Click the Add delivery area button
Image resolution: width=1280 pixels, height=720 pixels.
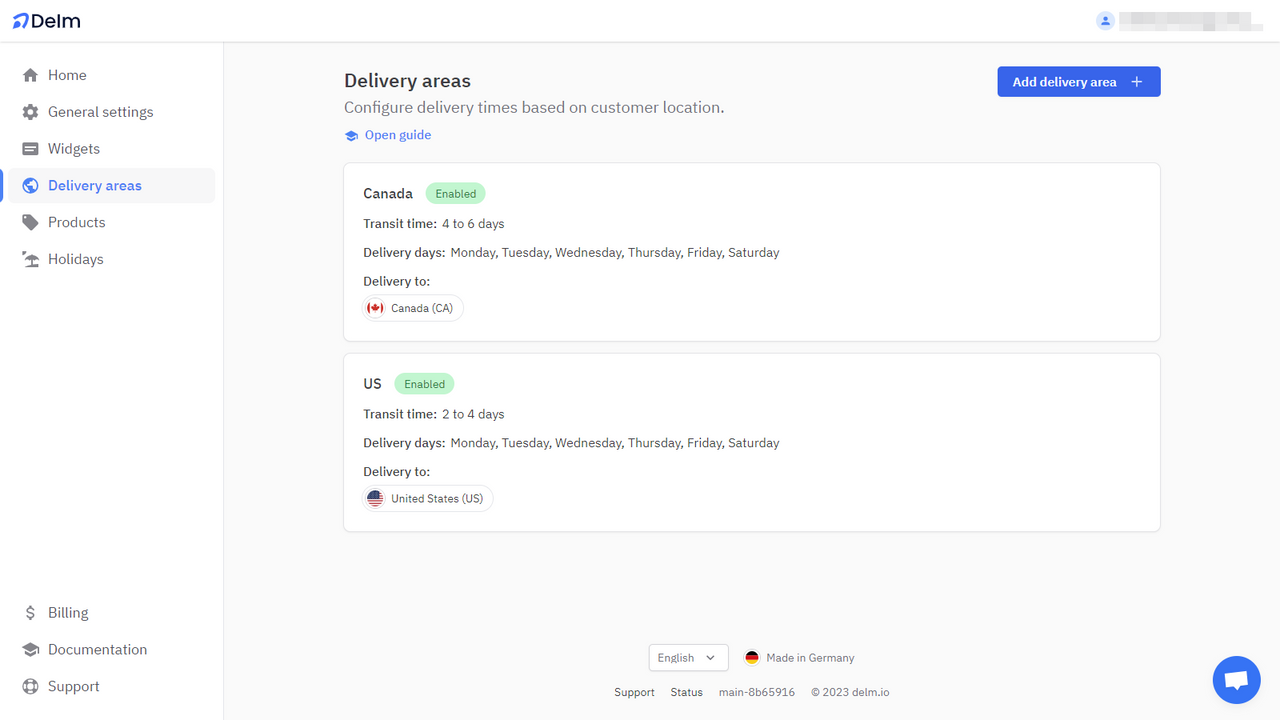[1079, 81]
